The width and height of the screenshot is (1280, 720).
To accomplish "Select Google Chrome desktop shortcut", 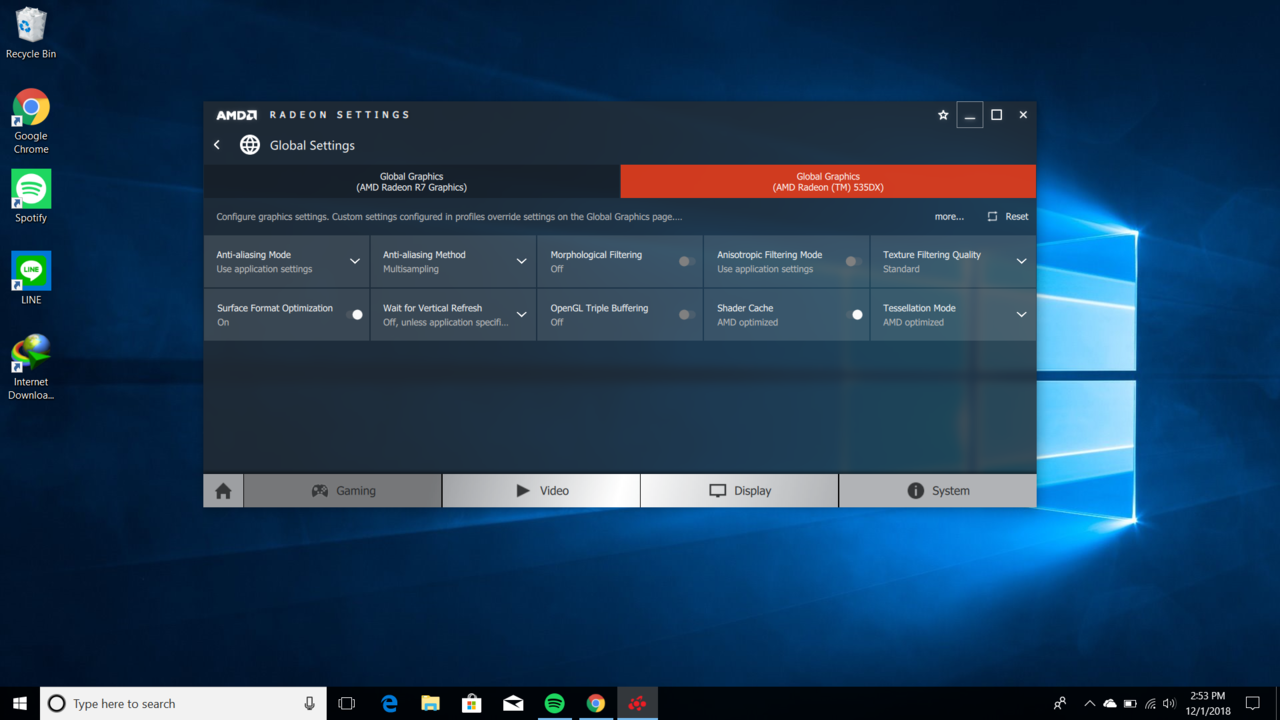I will (x=31, y=122).
